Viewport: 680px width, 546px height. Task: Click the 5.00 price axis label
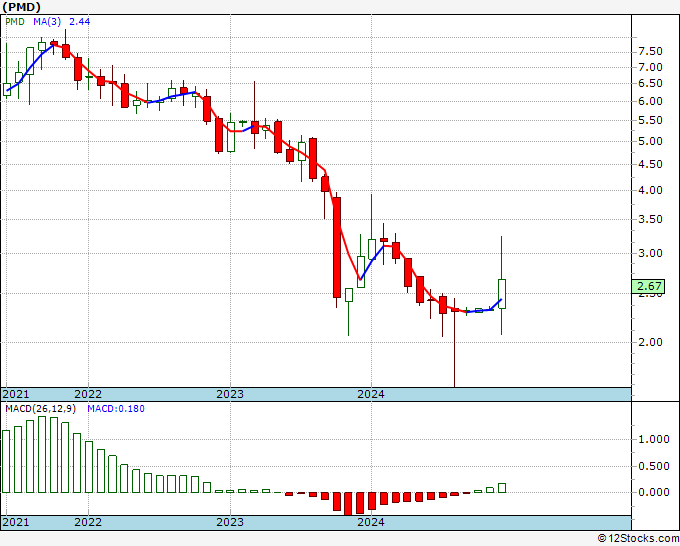(651, 141)
